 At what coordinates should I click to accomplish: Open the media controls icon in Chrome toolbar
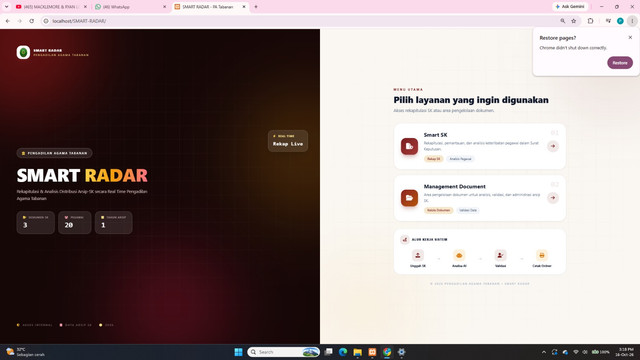pyautogui.click(x=608, y=21)
